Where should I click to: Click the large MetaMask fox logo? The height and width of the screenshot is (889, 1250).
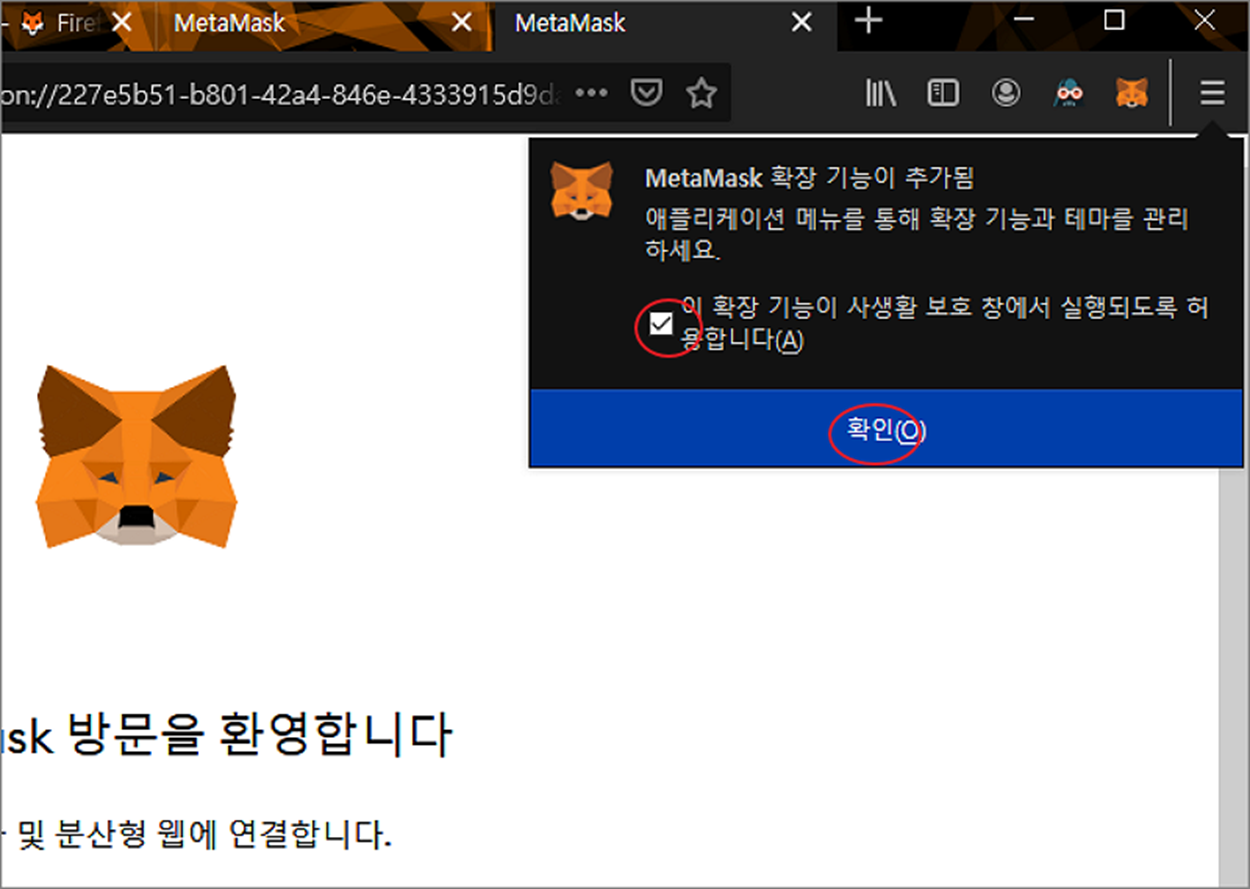tap(137, 456)
